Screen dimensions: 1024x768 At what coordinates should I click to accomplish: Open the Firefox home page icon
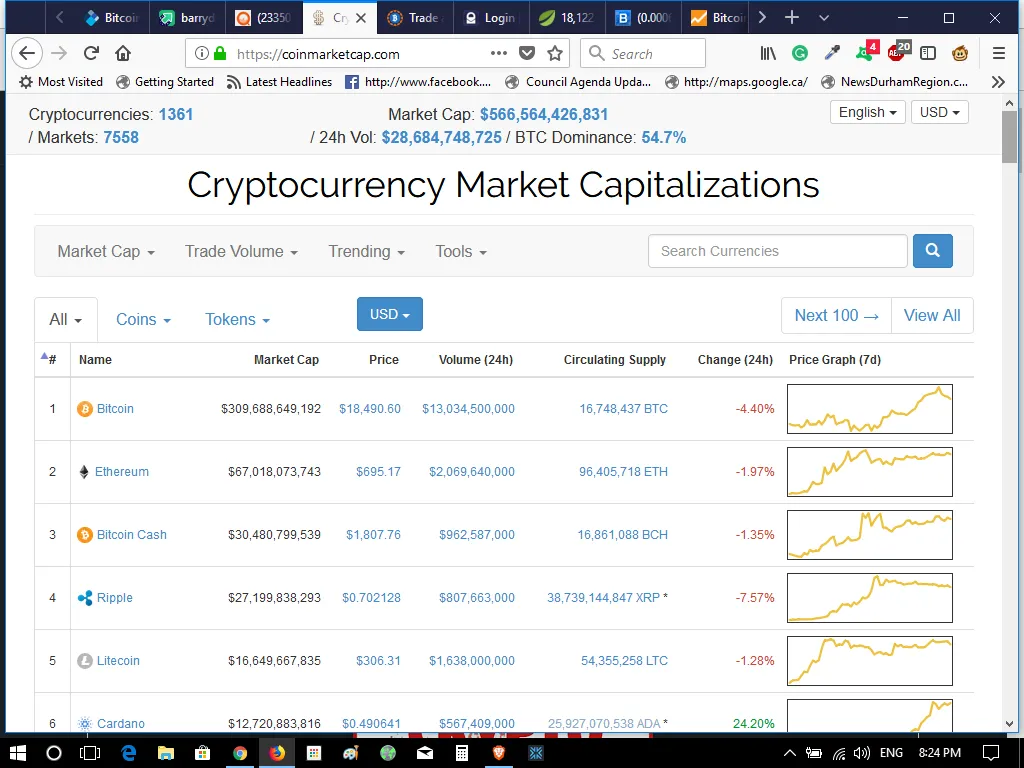[x=123, y=54]
